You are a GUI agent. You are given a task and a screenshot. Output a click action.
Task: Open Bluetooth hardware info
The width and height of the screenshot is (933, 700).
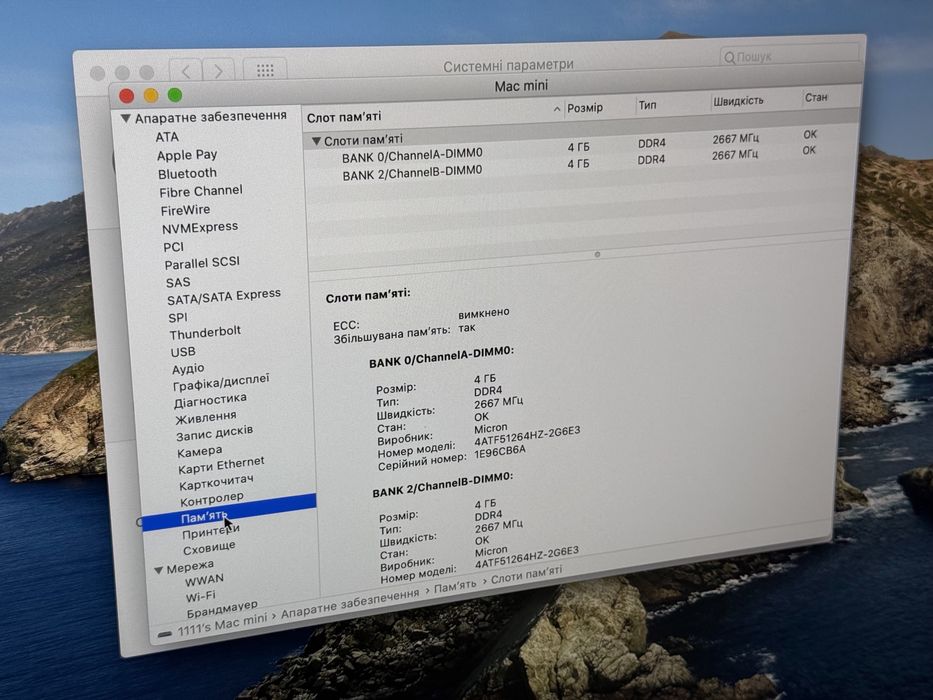point(187,173)
